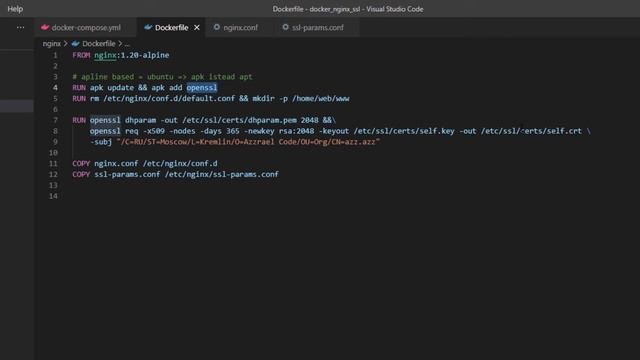Screen dimensions: 640x360
Task: Click 'ssl-params.conf' source on line 12
Action: click(127, 174)
